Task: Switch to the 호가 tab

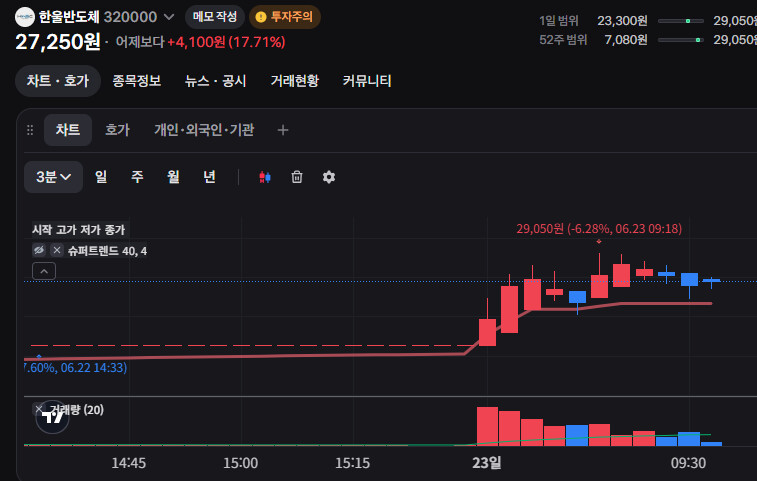Action: (117, 130)
